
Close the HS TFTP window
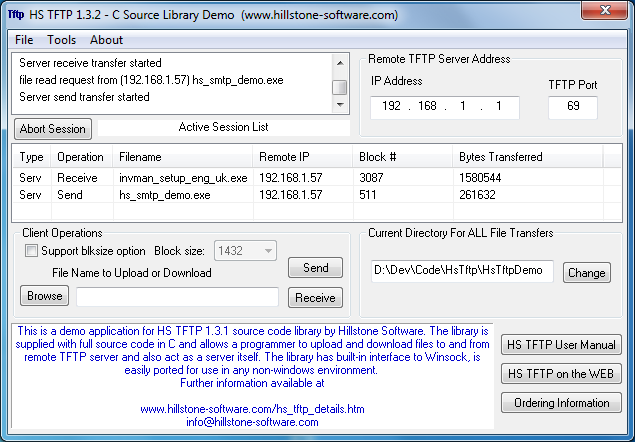click(x=605, y=10)
